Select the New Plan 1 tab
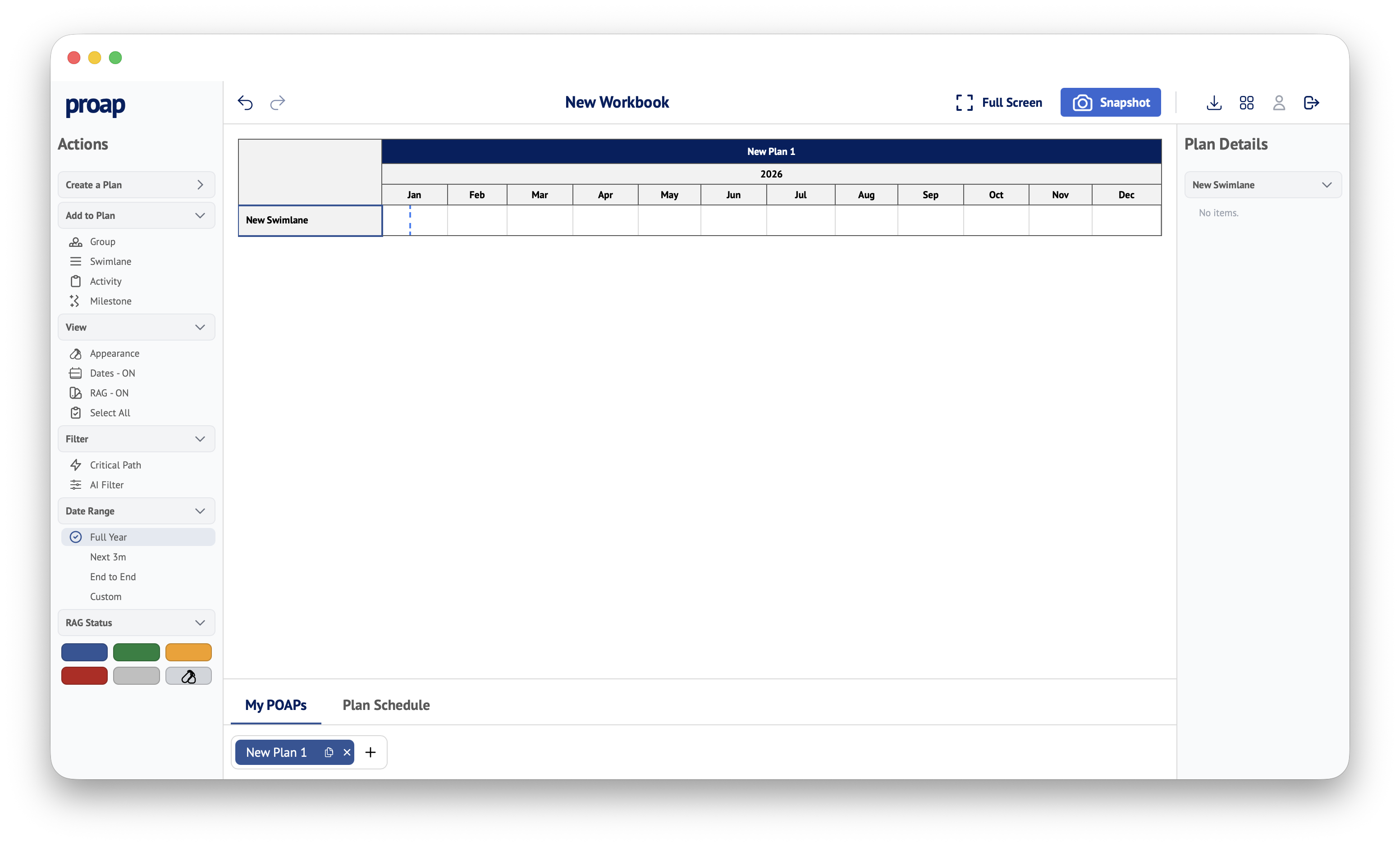The width and height of the screenshot is (1400, 846). click(x=276, y=752)
